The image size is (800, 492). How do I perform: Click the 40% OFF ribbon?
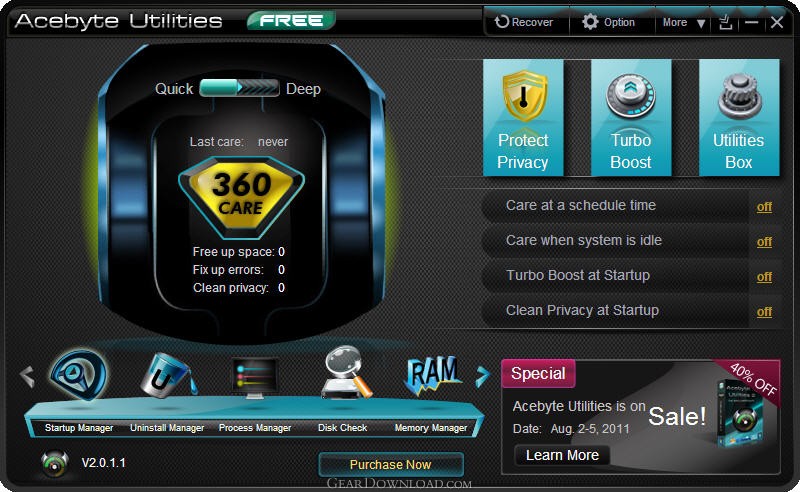(753, 380)
